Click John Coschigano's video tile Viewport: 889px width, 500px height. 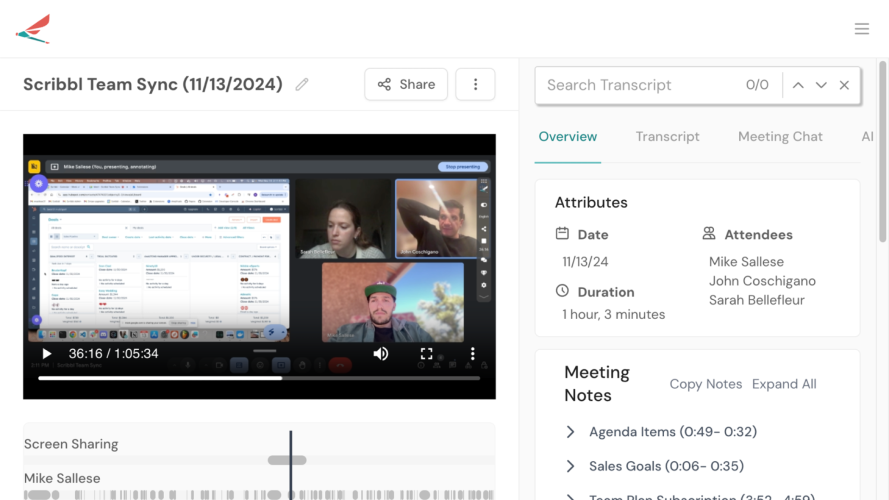click(436, 218)
